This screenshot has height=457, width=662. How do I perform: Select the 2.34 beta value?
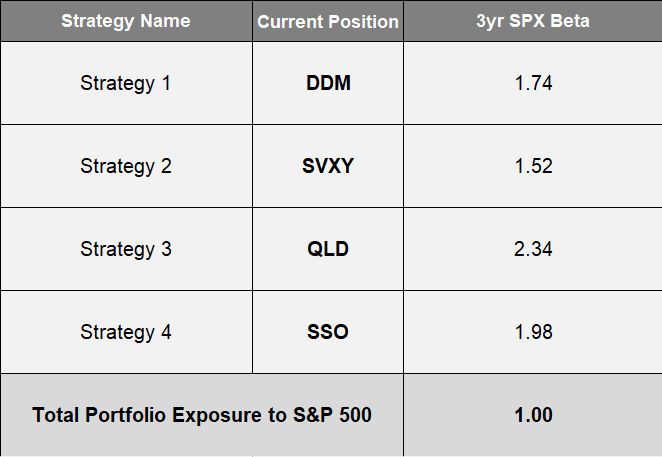pyautogui.click(x=533, y=249)
